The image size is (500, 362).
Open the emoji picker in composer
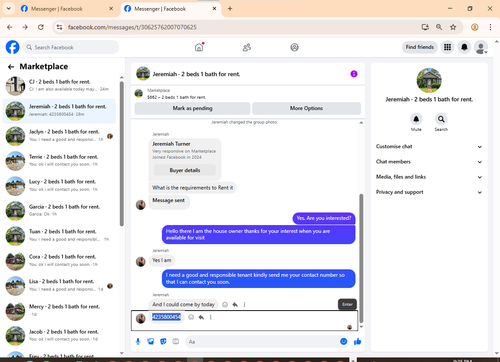[344, 341]
